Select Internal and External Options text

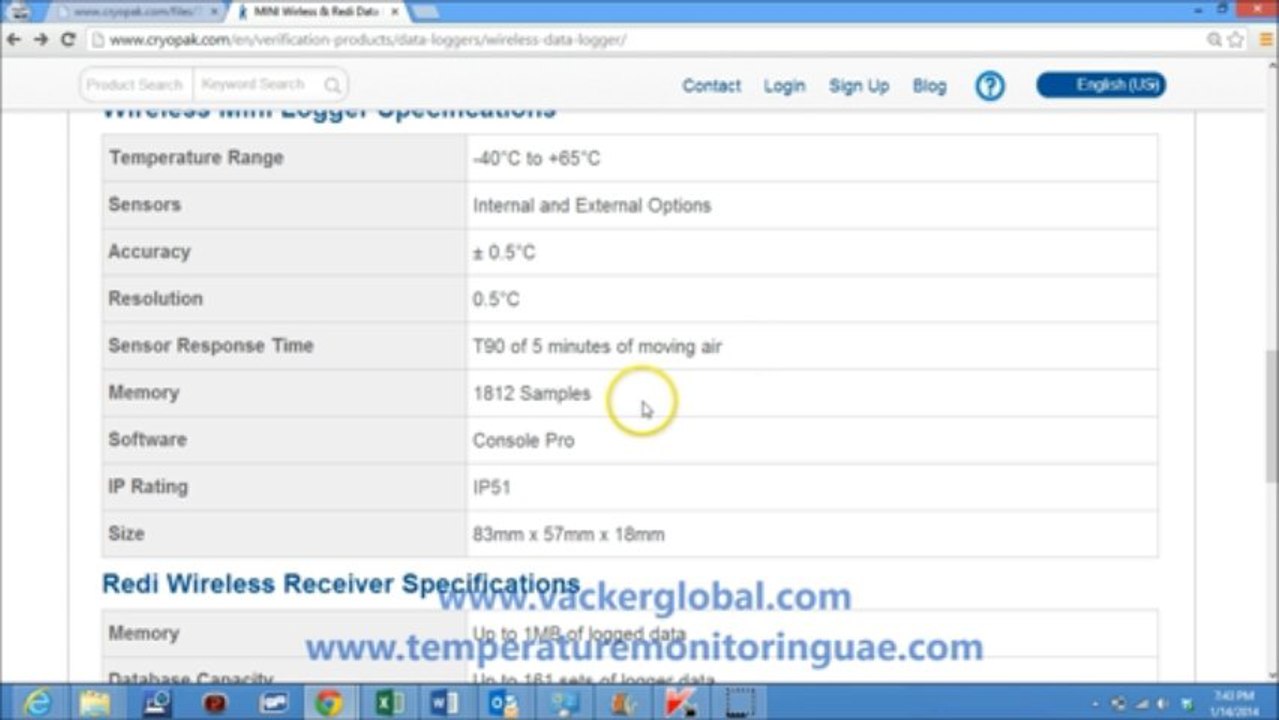[x=592, y=206]
